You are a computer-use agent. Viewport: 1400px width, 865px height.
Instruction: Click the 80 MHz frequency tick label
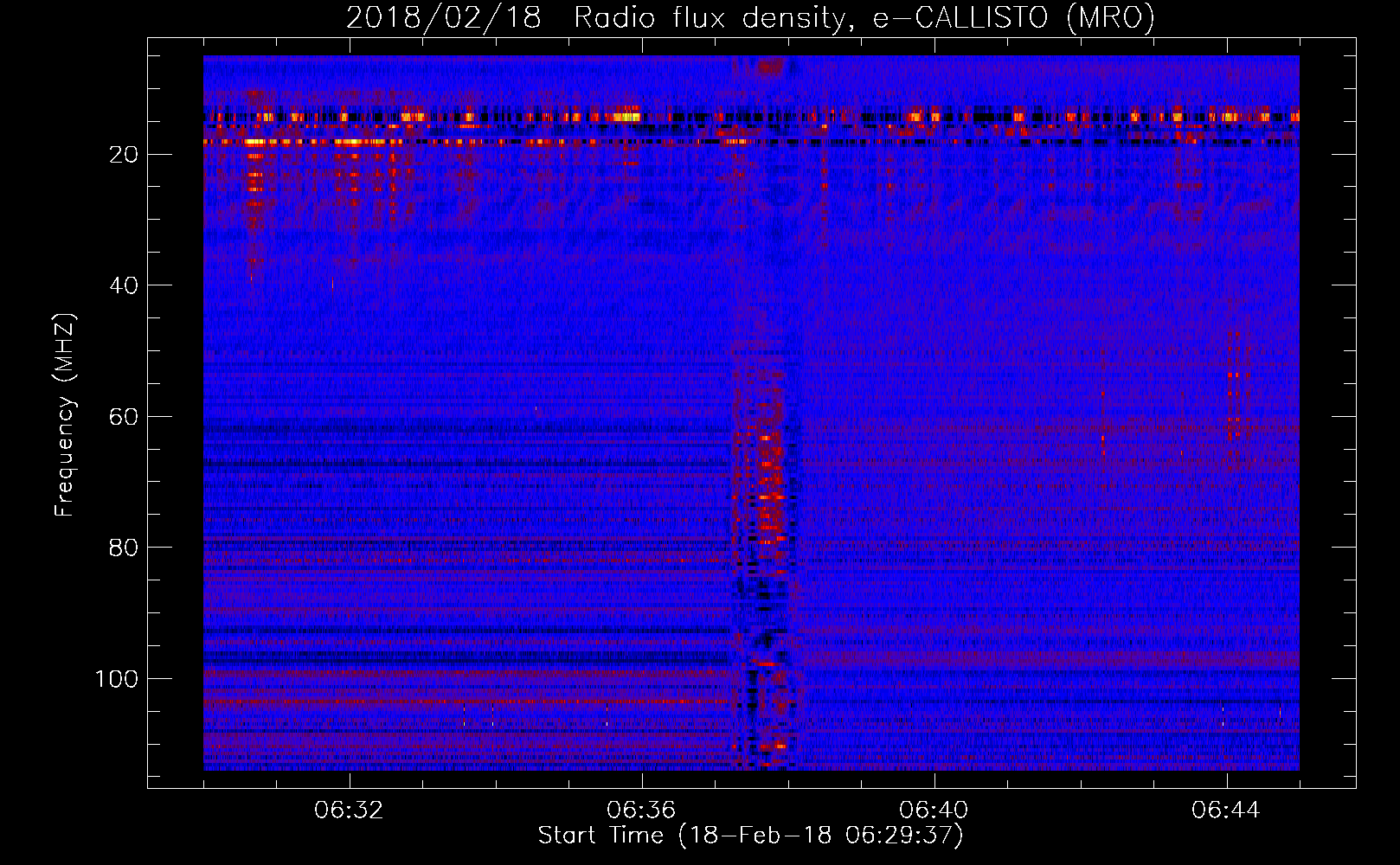pos(125,548)
